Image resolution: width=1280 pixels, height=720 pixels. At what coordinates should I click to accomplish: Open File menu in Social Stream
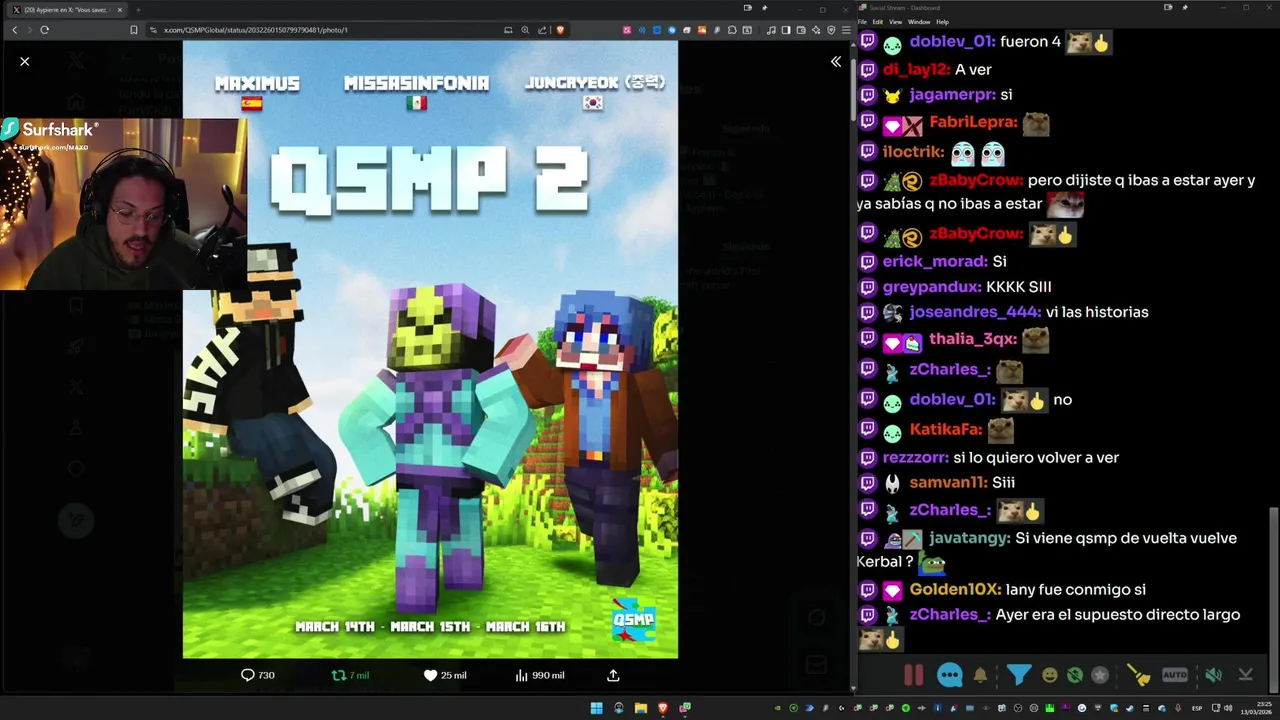[x=862, y=21]
